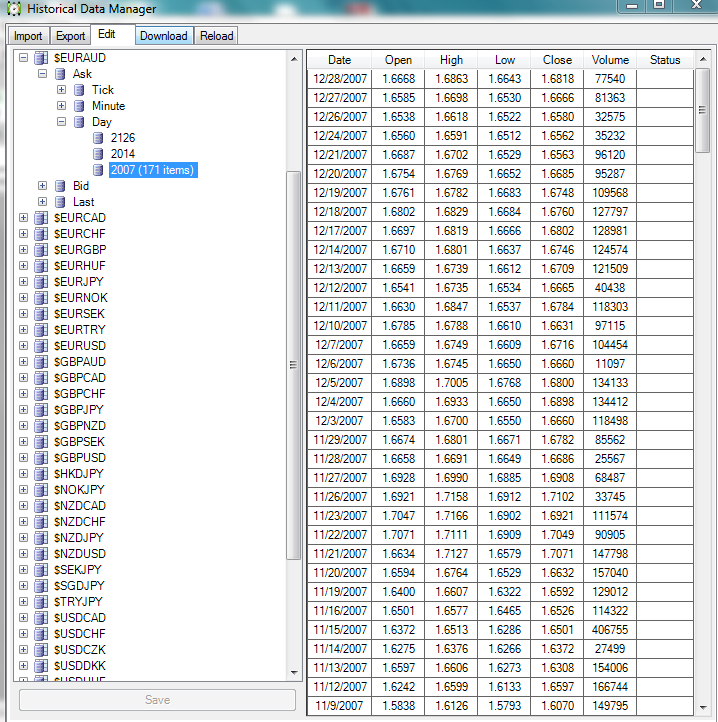Click the database icon next to Bid
The width and height of the screenshot is (718, 722).
pyautogui.click(x=60, y=186)
